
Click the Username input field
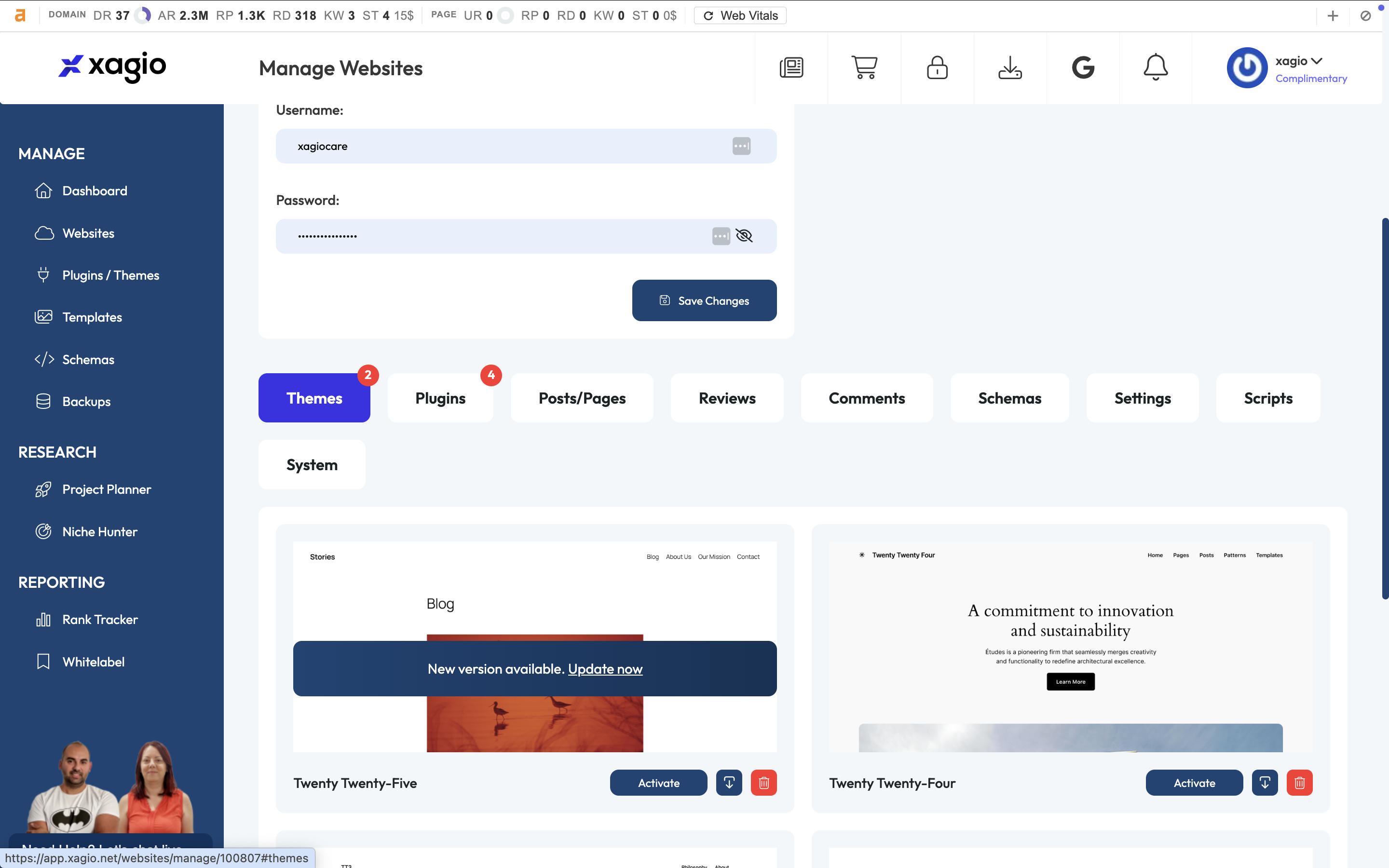point(526,146)
